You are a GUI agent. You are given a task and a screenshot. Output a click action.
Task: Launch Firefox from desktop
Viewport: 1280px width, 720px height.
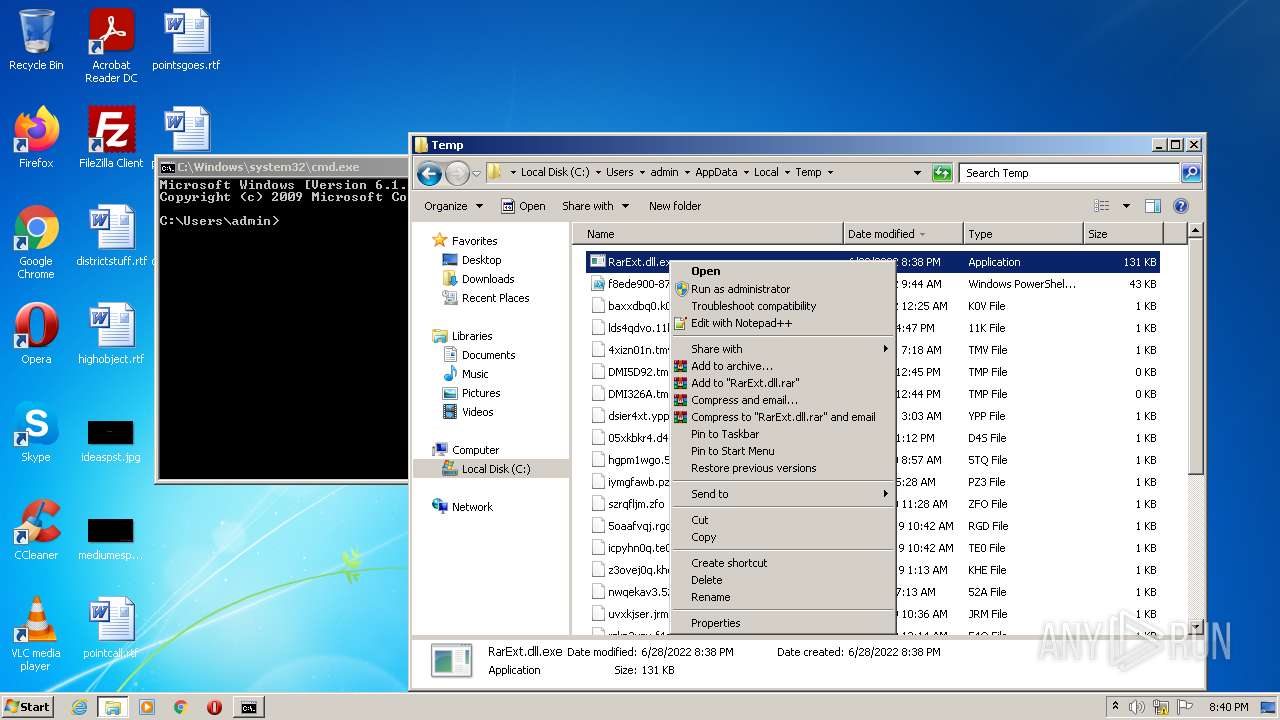click(x=36, y=138)
